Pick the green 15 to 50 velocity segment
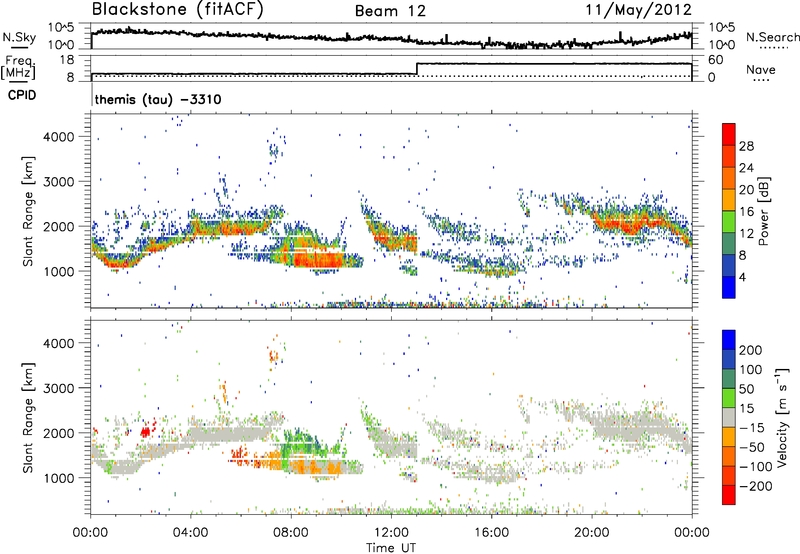Screen dimensions: 800x554 (729, 398)
